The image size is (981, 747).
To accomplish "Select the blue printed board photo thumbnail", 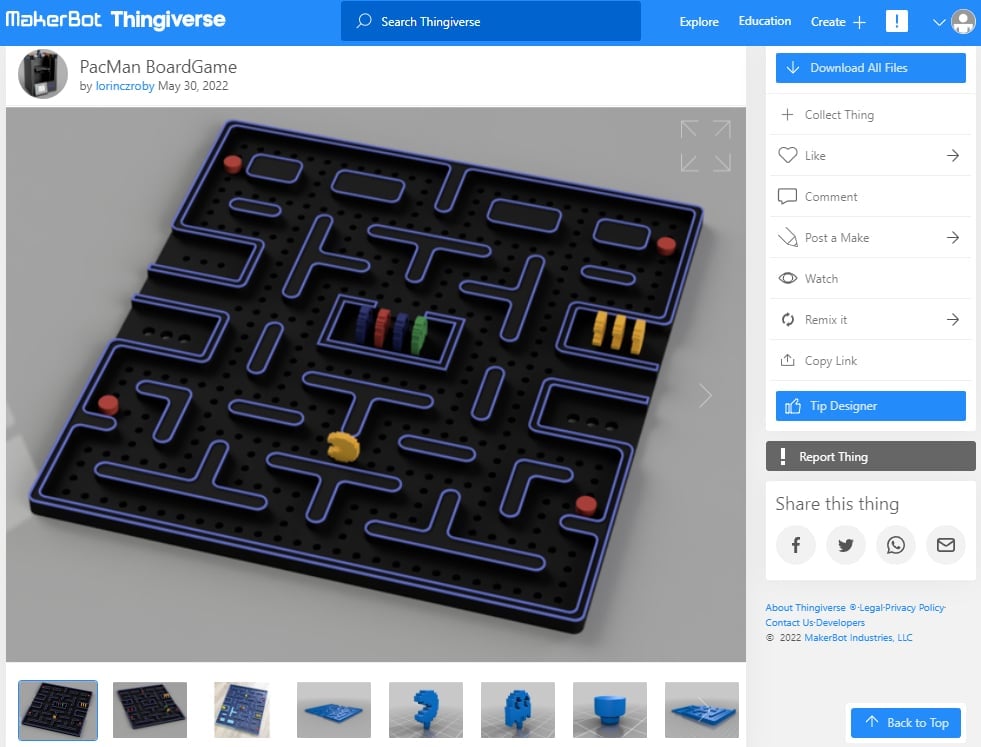I will pyautogui.click(x=241, y=710).
